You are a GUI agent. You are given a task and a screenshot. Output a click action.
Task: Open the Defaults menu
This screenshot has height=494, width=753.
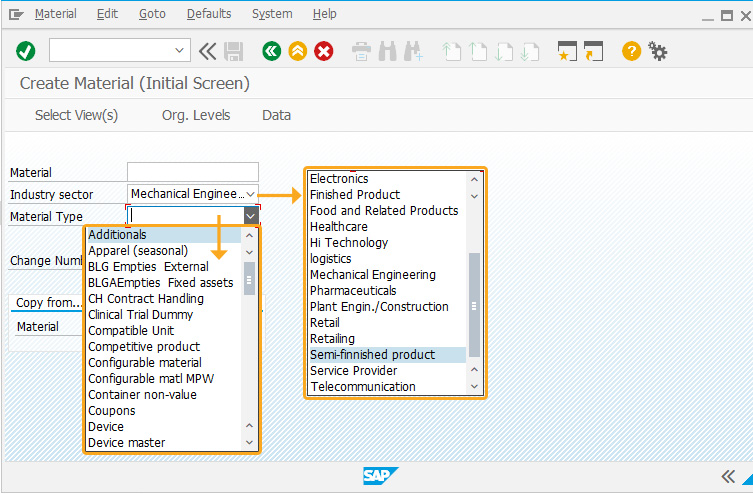209,14
